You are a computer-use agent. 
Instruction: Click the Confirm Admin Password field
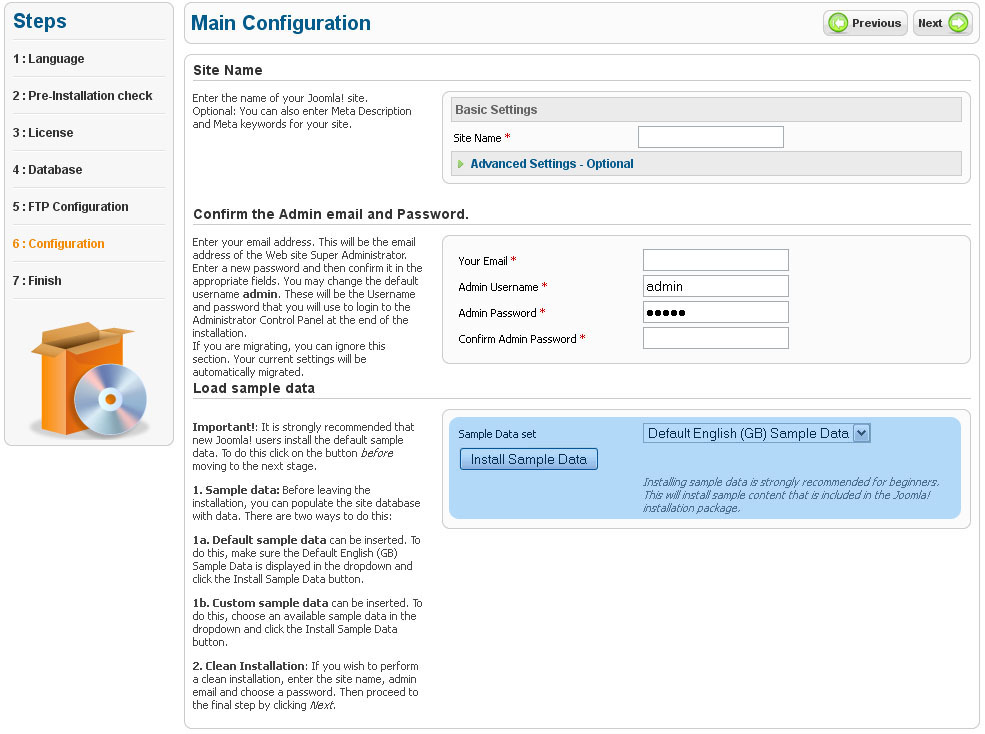point(715,338)
